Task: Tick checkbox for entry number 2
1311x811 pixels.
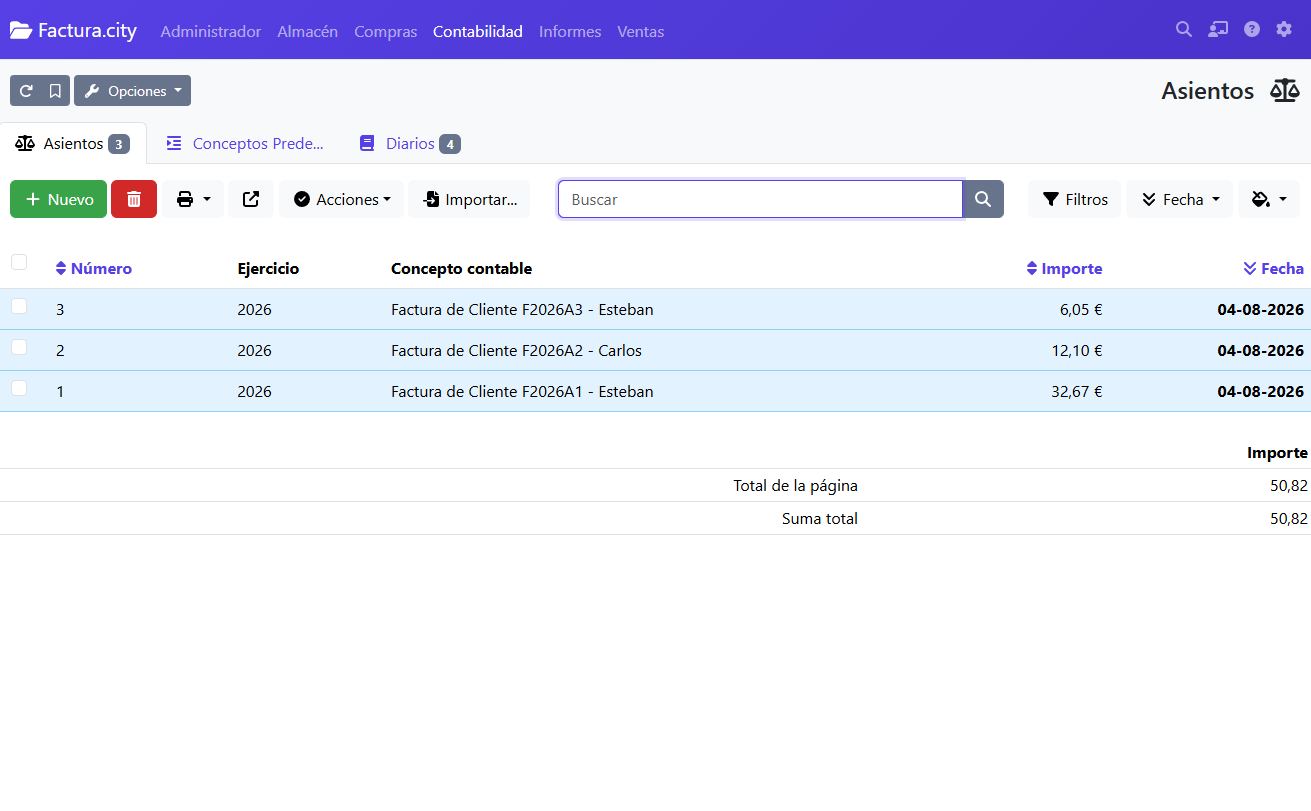Action: click(19, 347)
